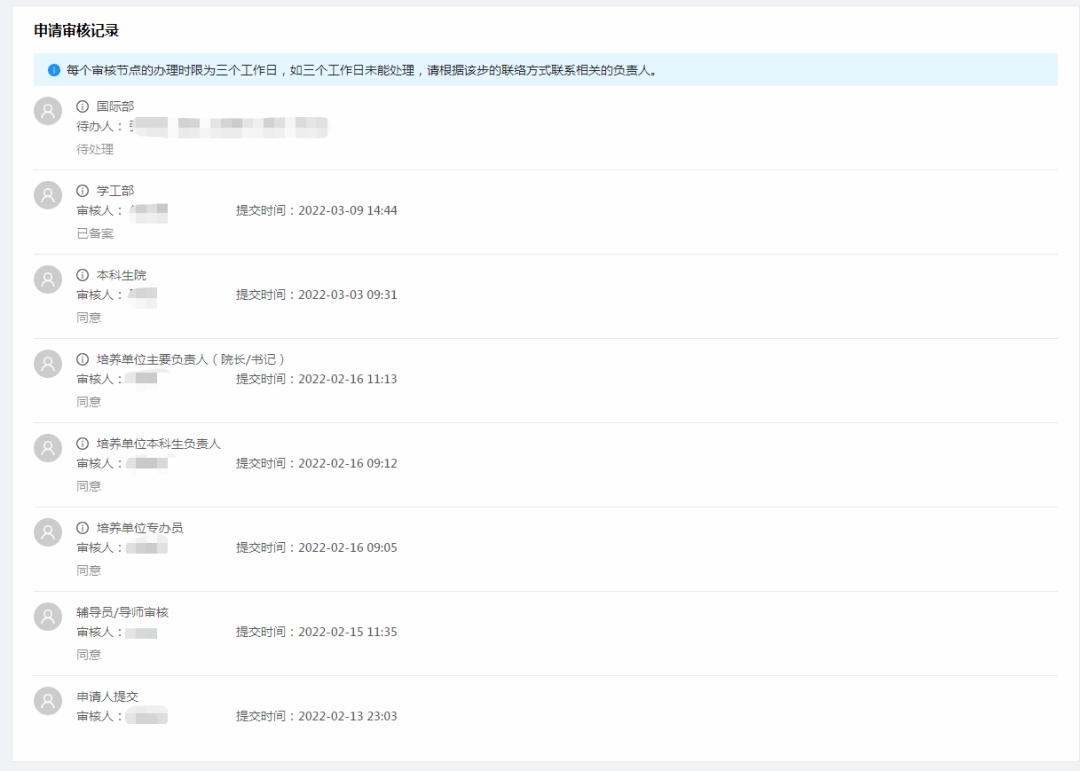Click the avatar icon for the 国际部 step
This screenshot has height=771, width=1080.
click(x=48, y=111)
